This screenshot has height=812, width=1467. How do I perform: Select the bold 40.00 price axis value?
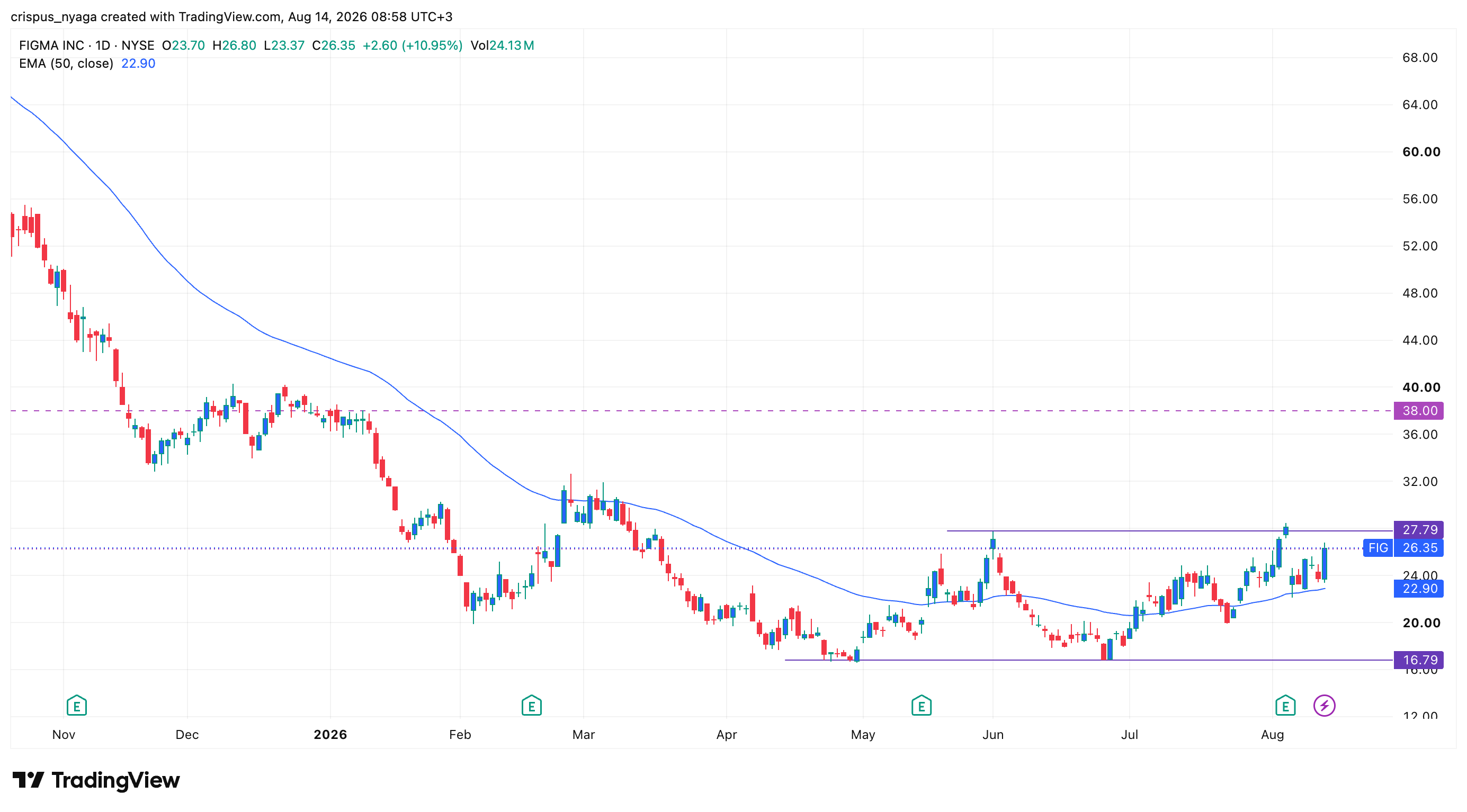tap(1421, 387)
